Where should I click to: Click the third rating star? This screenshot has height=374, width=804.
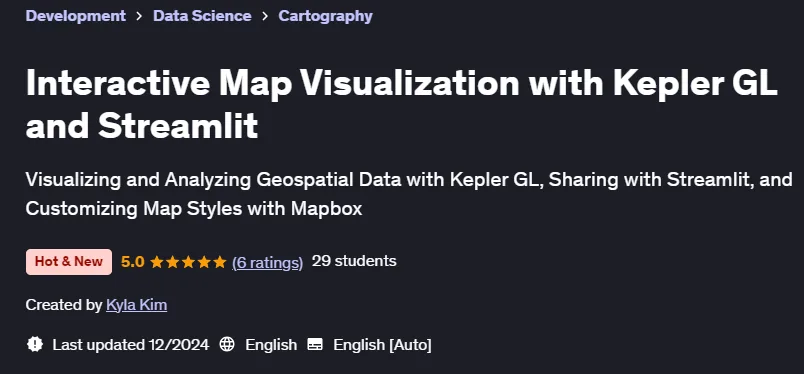click(x=188, y=262)
